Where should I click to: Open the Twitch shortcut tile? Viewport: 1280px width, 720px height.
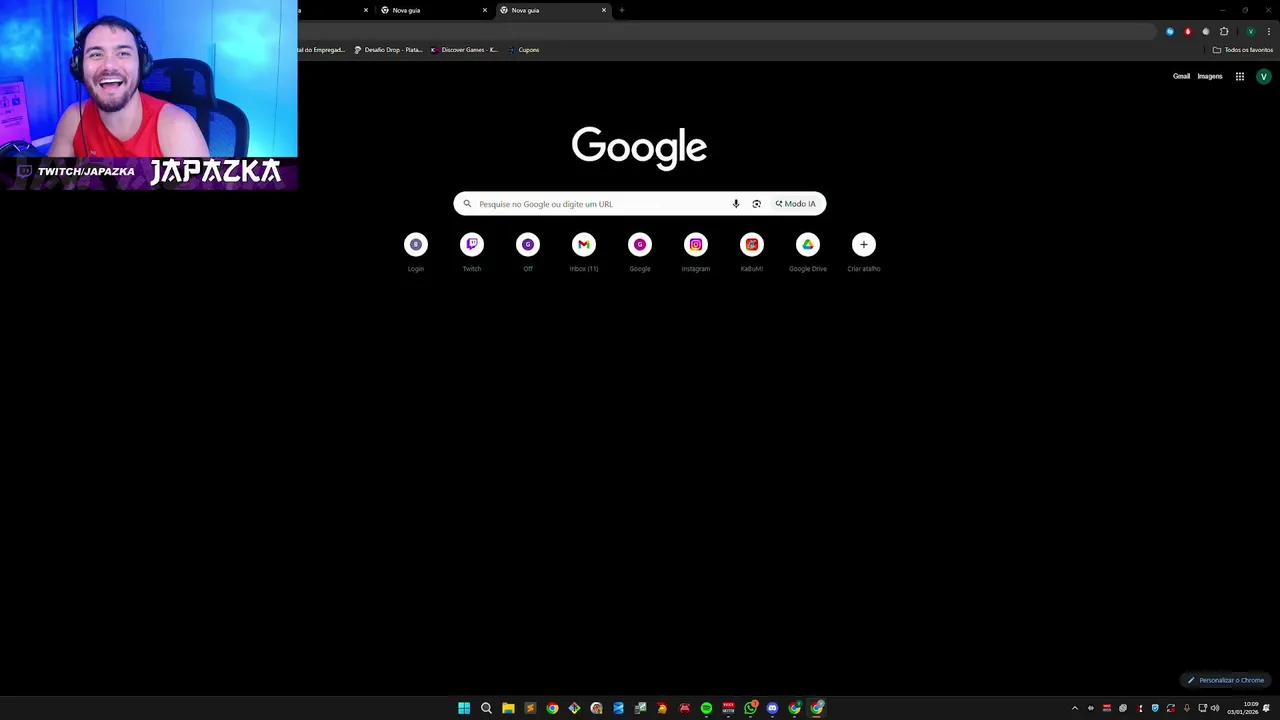[472, 252]
